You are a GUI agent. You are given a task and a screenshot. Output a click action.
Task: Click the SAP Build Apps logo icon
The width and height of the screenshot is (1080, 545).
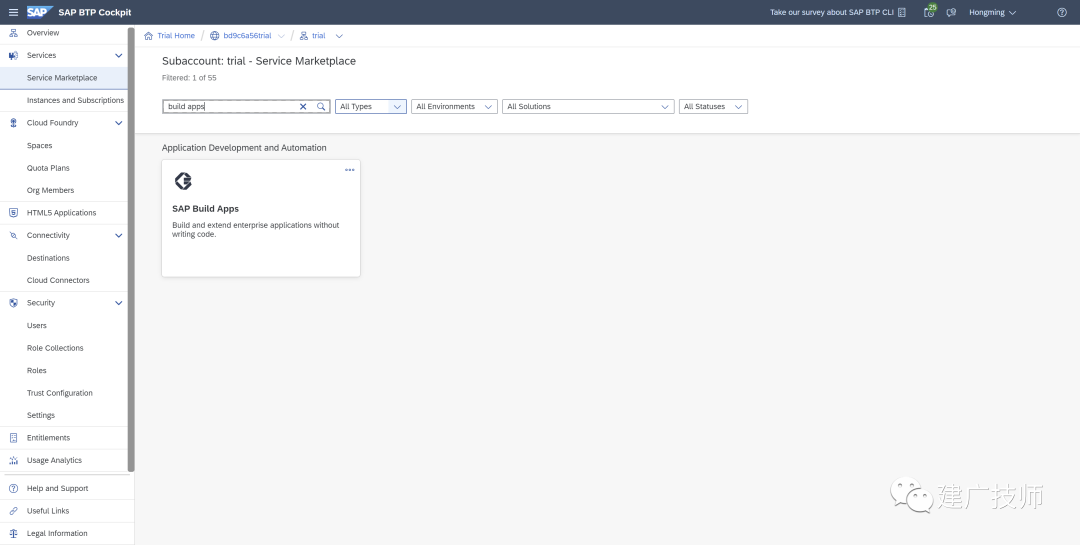(183, 181)
